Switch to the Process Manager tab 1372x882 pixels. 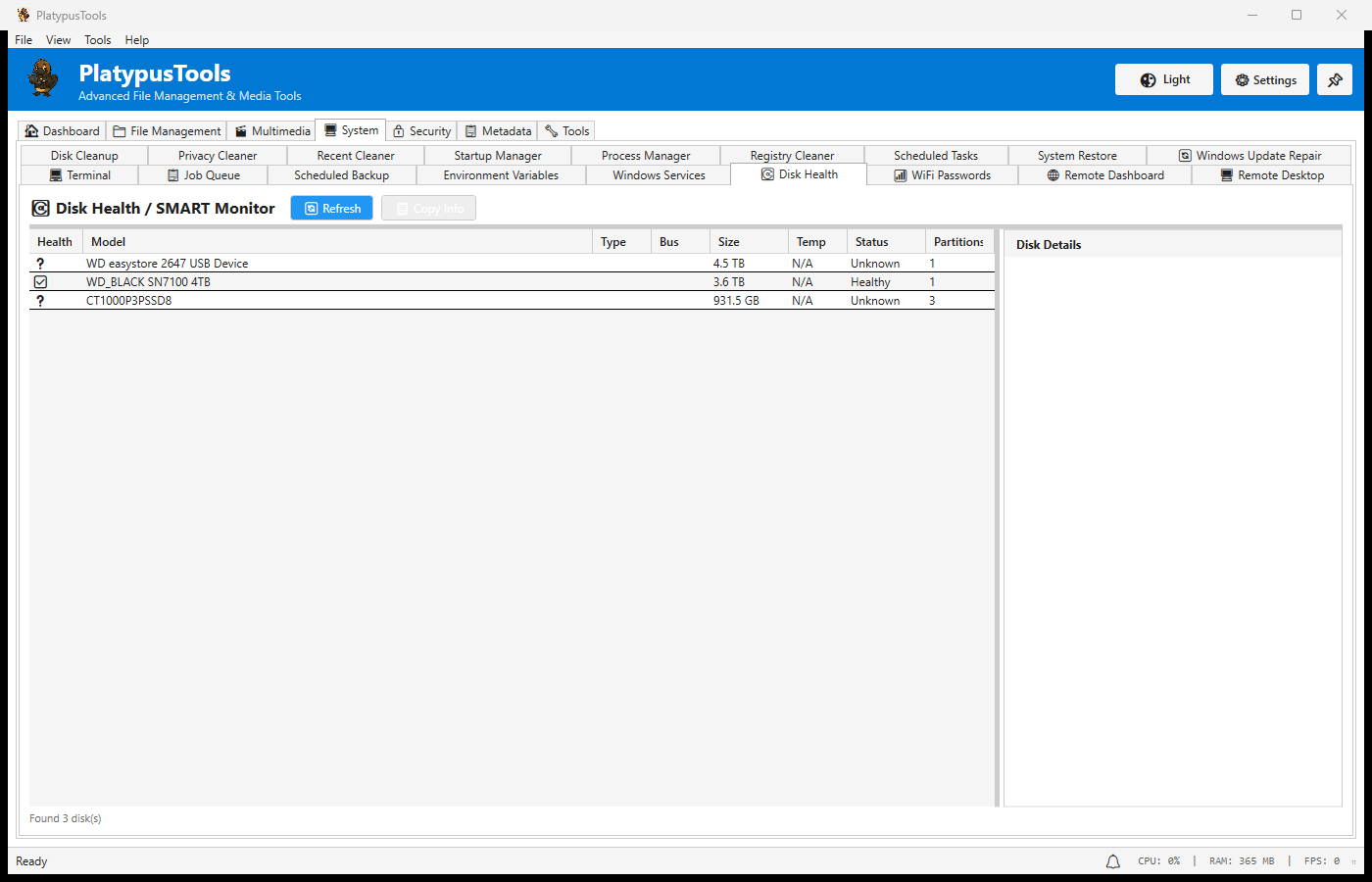(645, 155)
